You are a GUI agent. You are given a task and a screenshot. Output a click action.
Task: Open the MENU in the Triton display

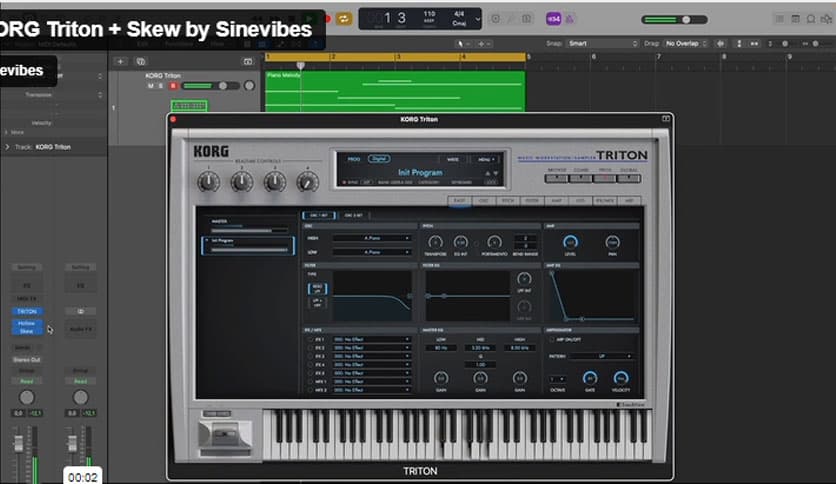[485, 159]
